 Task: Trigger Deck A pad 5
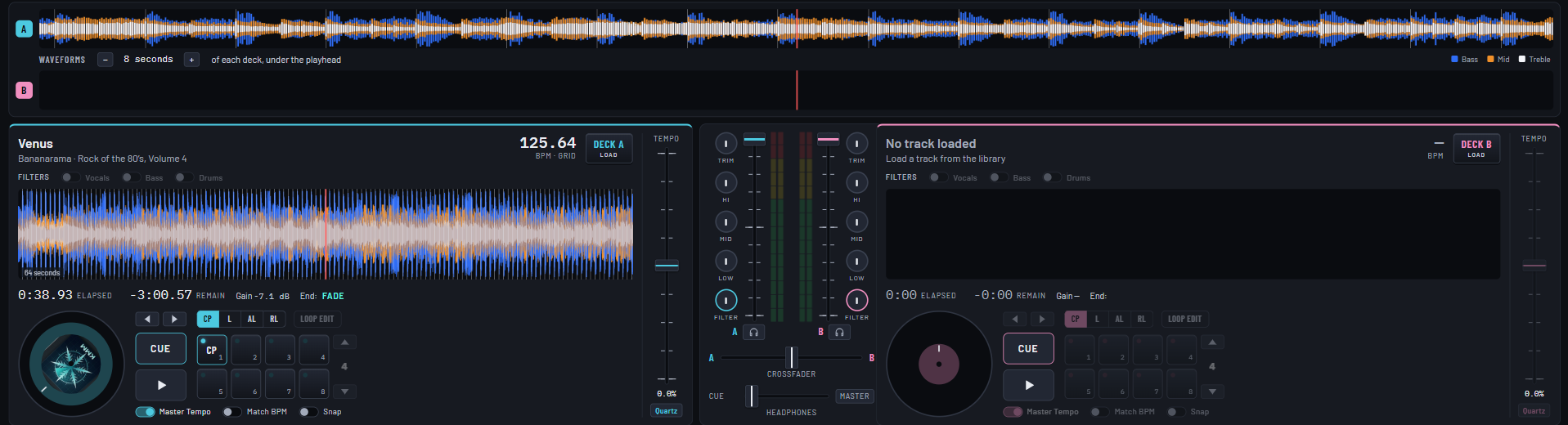click(x=212, y=383)
